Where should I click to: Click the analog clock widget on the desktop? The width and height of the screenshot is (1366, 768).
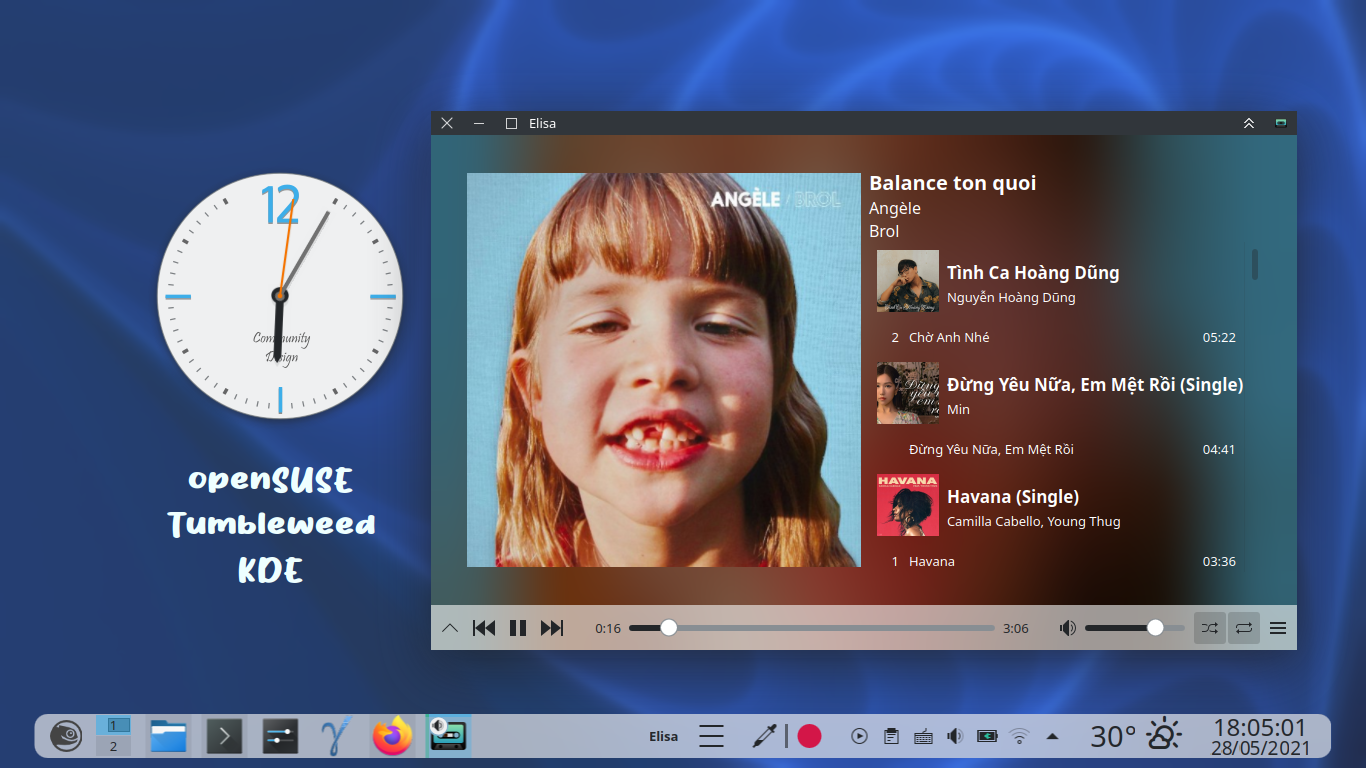(x=280, y=296)
